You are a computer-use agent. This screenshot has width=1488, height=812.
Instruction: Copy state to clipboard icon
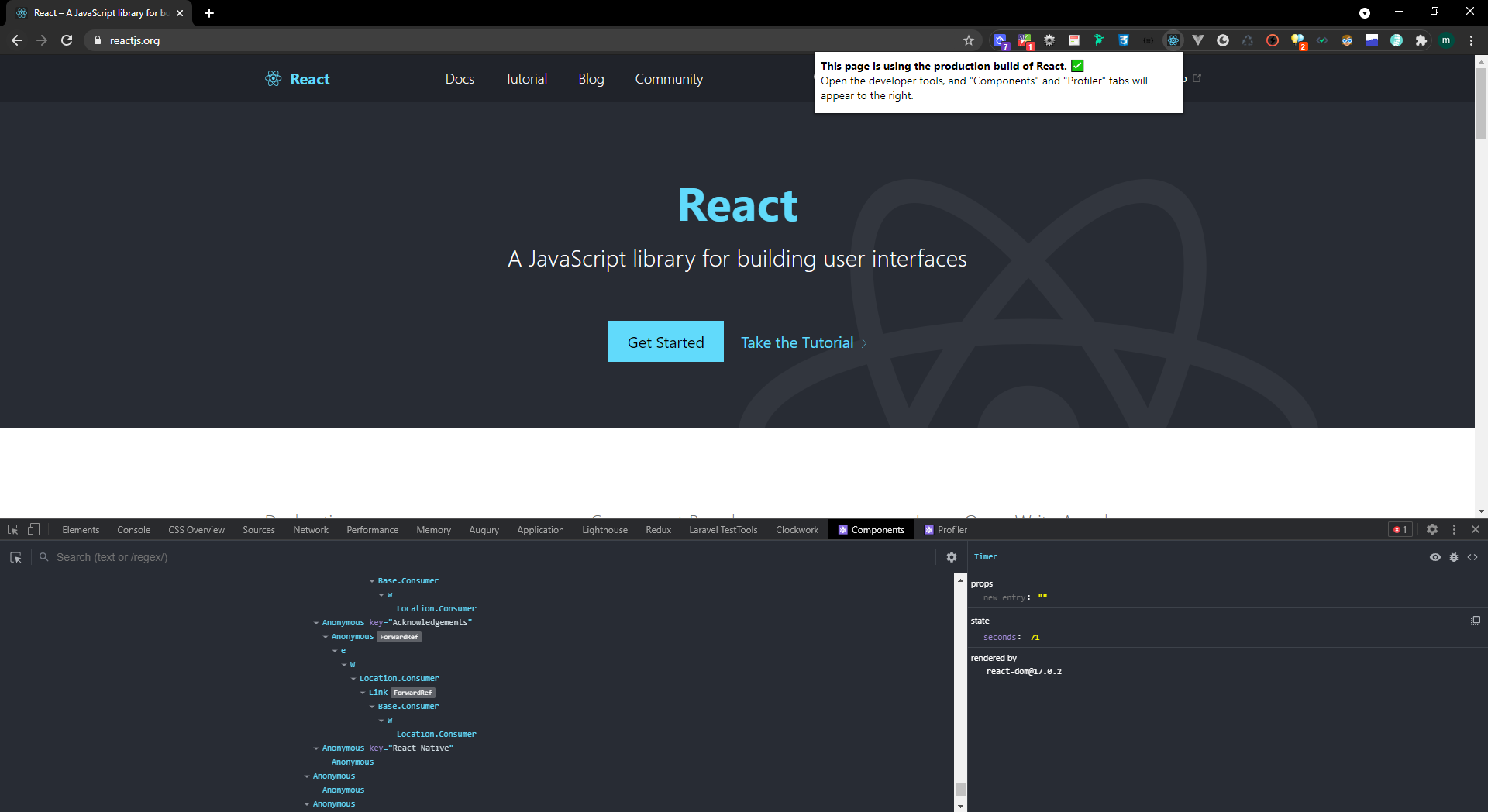click(x=1476, y=621)
